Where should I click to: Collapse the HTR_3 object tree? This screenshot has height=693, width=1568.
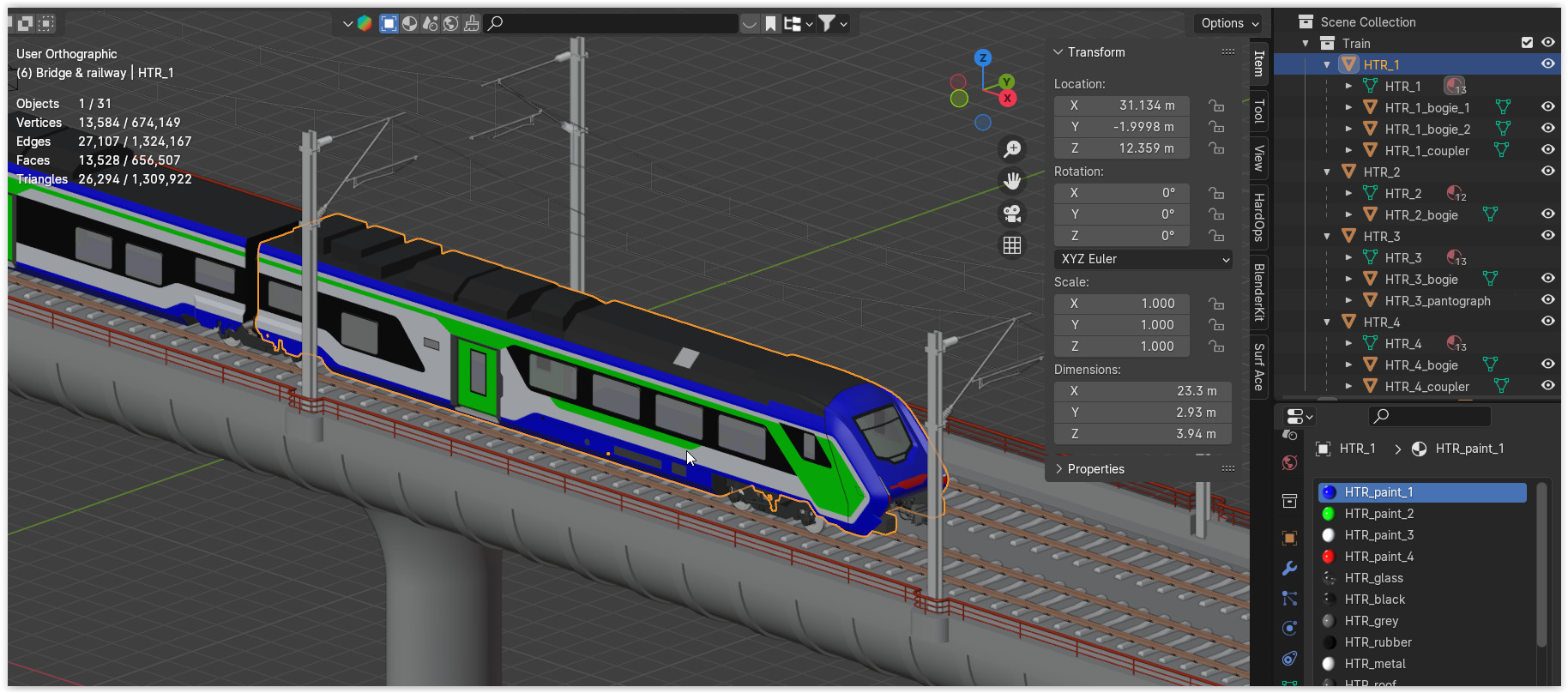tap(1327, 237)
